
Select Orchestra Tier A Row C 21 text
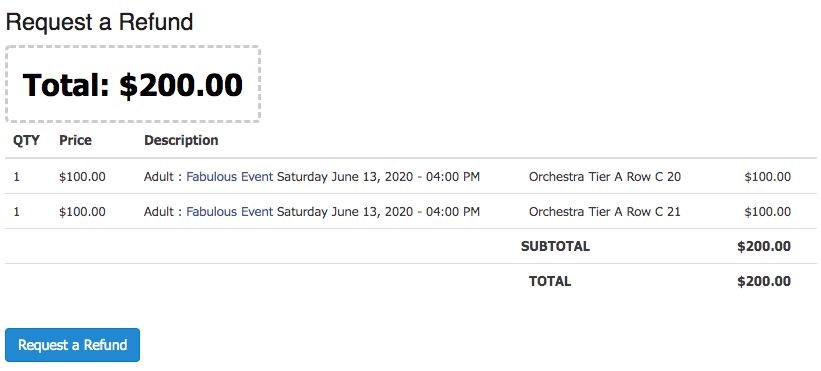point(605,212)
